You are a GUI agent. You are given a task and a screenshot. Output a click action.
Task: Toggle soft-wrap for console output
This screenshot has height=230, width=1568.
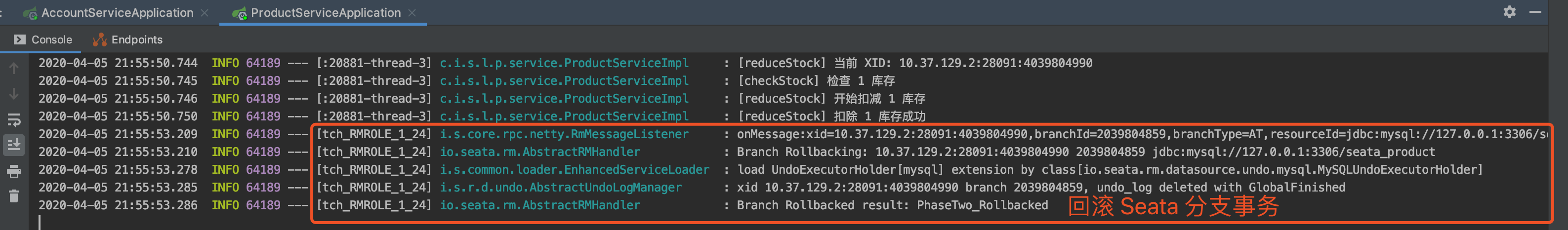coord(13,120)
